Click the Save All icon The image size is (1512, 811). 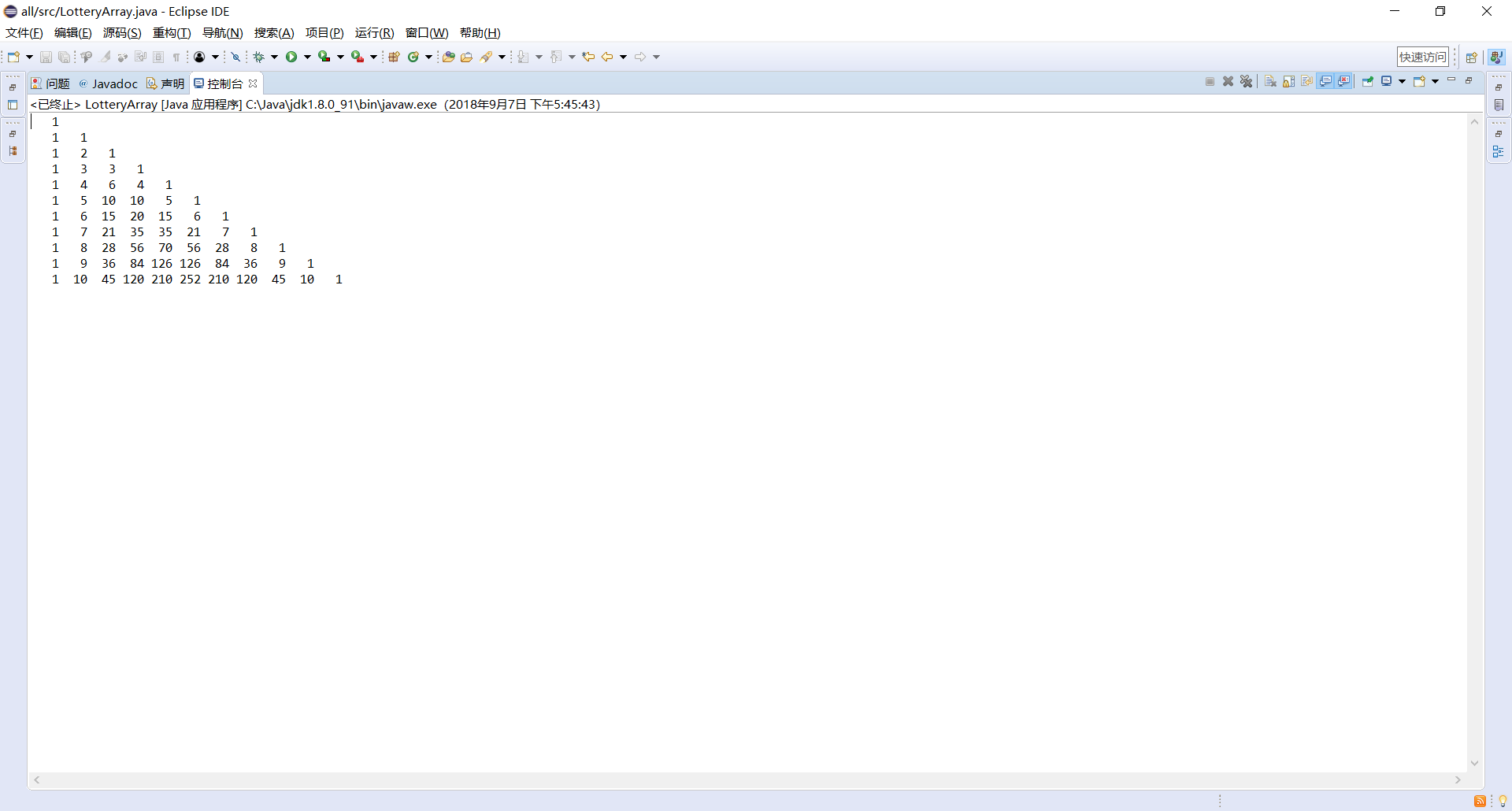pos(64,57)
